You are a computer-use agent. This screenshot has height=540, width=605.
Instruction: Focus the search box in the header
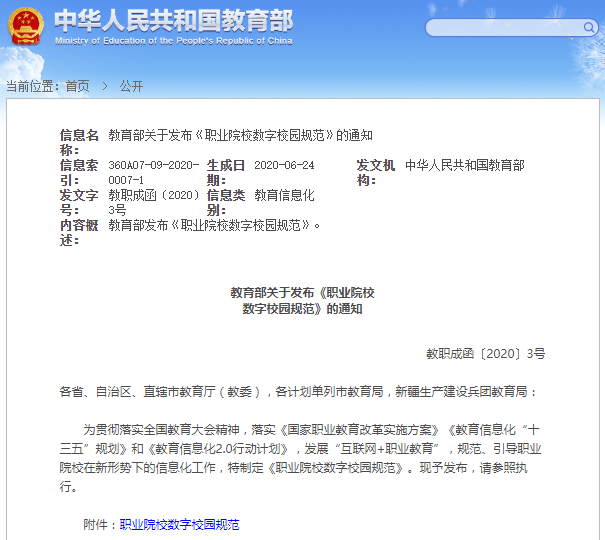tap(500, 27)
